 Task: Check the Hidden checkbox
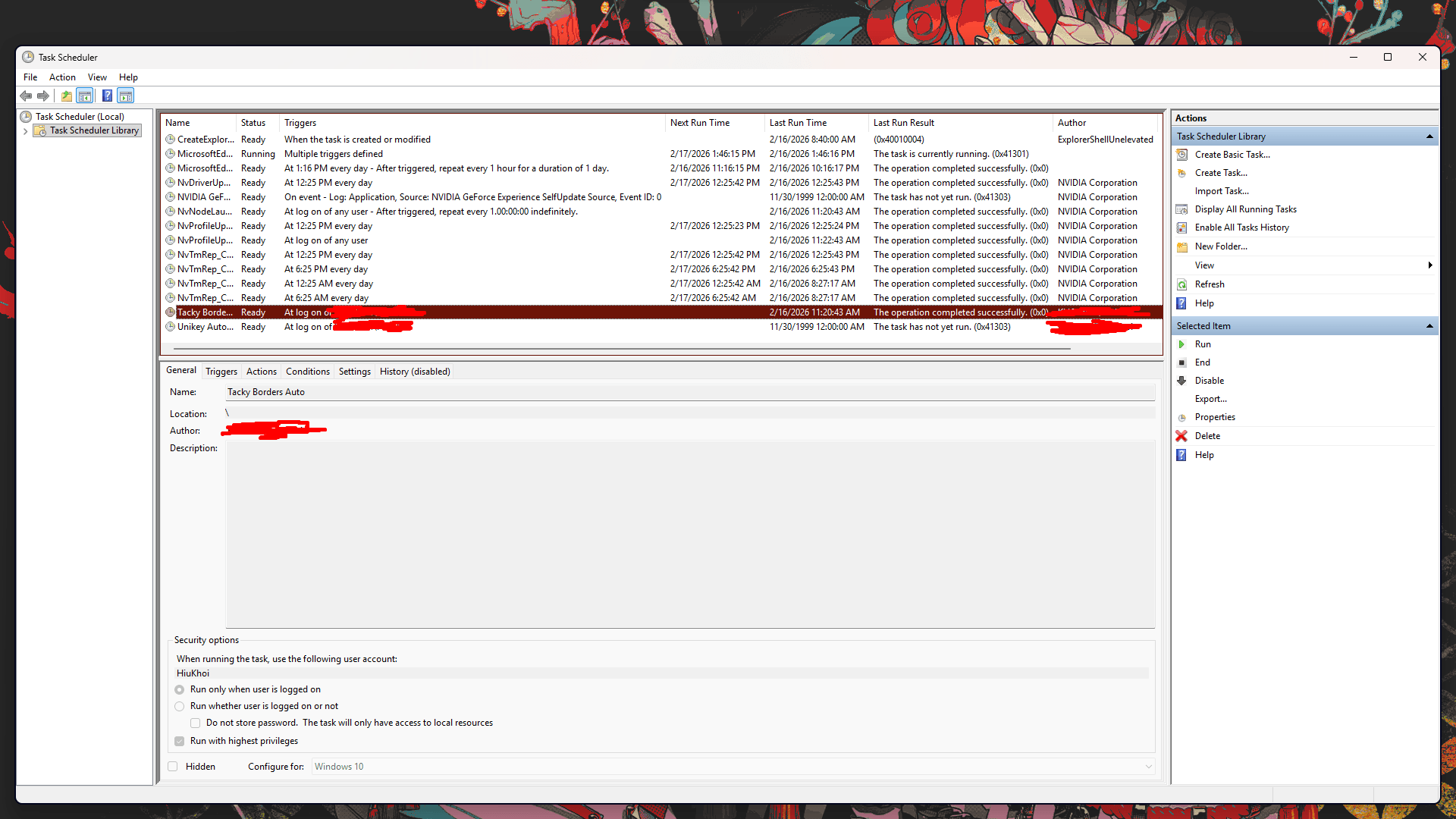pyautogui.click(x=172, y=767)
